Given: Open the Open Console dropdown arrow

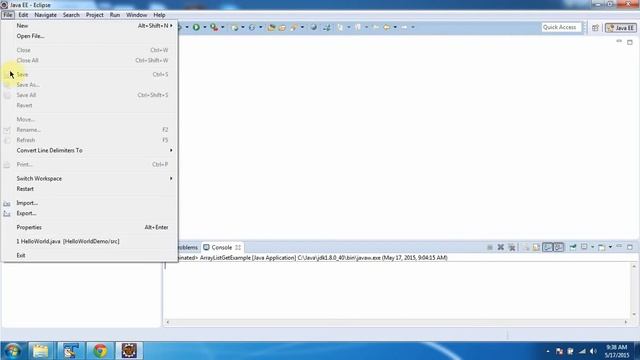Looking at the screenshot, I should pos(610,247).
